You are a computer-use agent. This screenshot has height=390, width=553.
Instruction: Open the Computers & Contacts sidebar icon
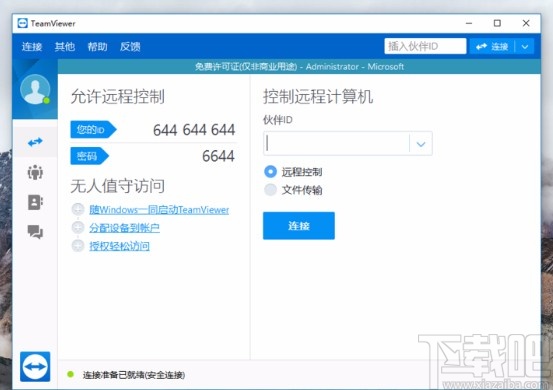(x=35, y=202)
